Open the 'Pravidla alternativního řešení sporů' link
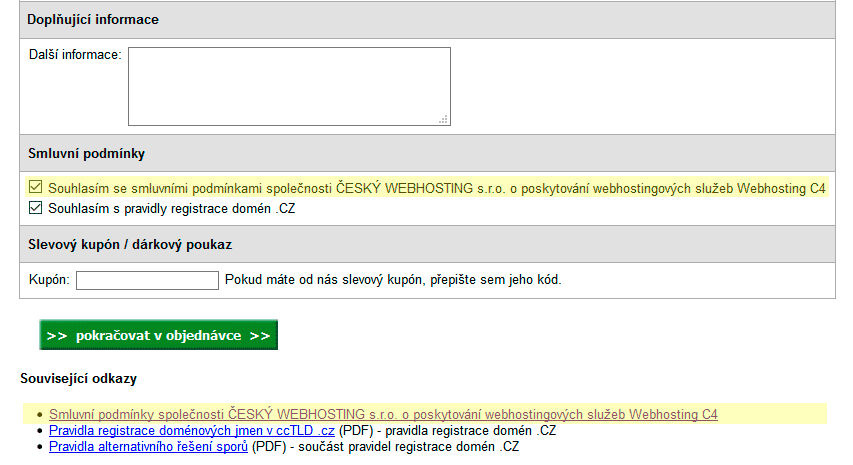 pos(148,447)
